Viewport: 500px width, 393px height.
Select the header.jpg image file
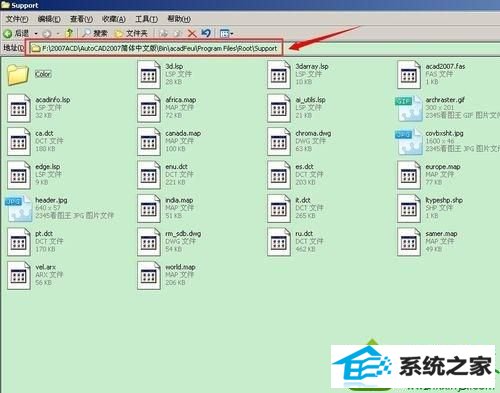coord(60,208)
